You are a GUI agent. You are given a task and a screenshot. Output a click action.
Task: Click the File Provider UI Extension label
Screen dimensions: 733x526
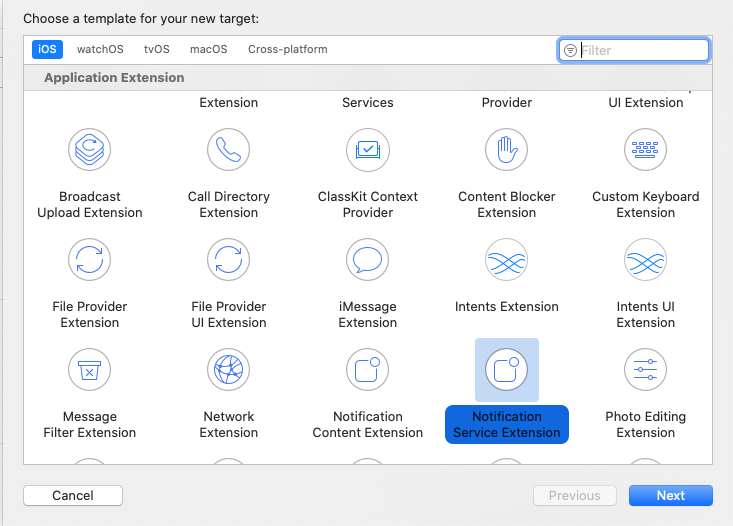coord(229,314)
